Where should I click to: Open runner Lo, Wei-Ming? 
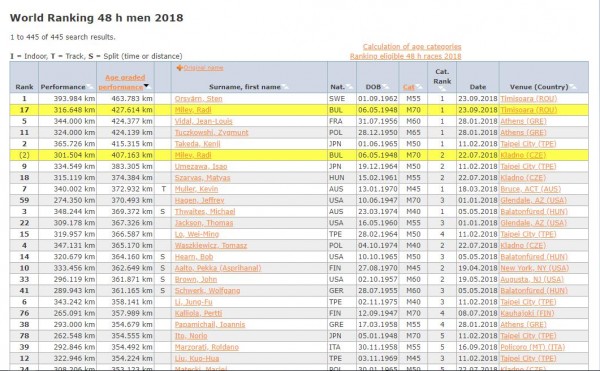[x=197, y=234]
